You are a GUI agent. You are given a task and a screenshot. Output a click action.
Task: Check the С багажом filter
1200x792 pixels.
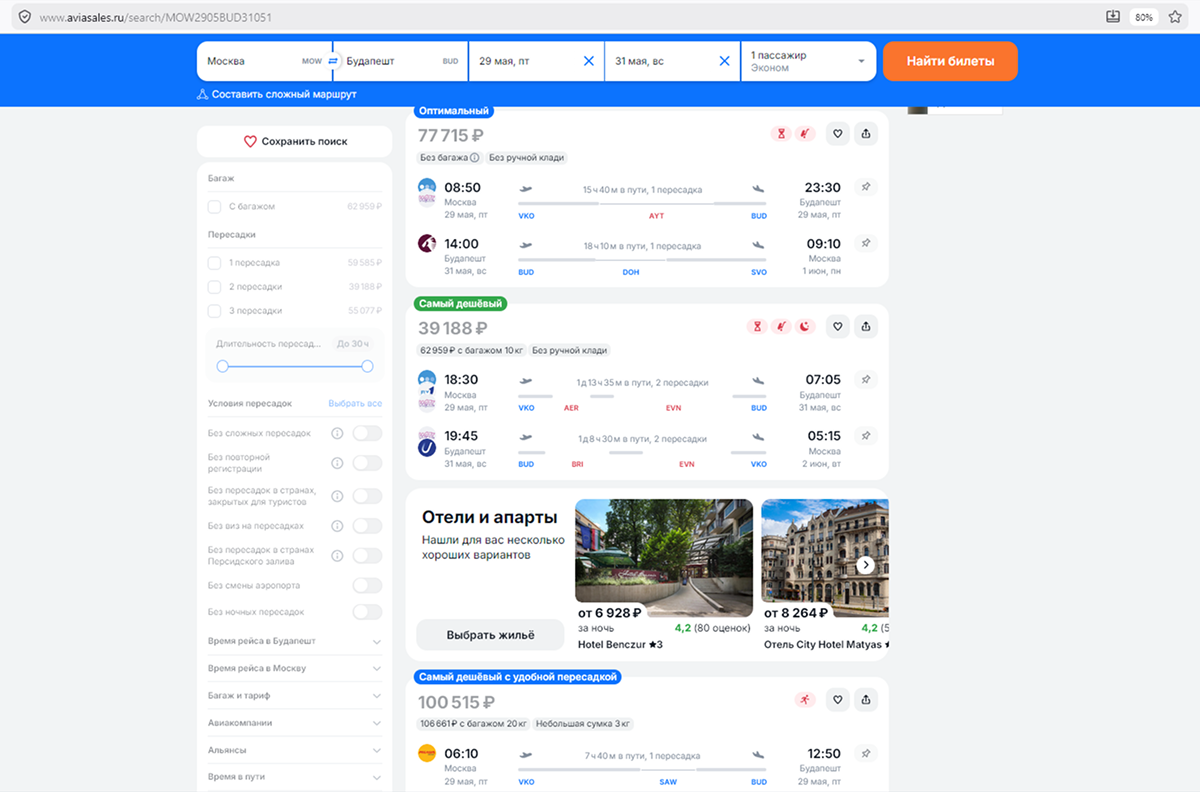pos(214,207)
